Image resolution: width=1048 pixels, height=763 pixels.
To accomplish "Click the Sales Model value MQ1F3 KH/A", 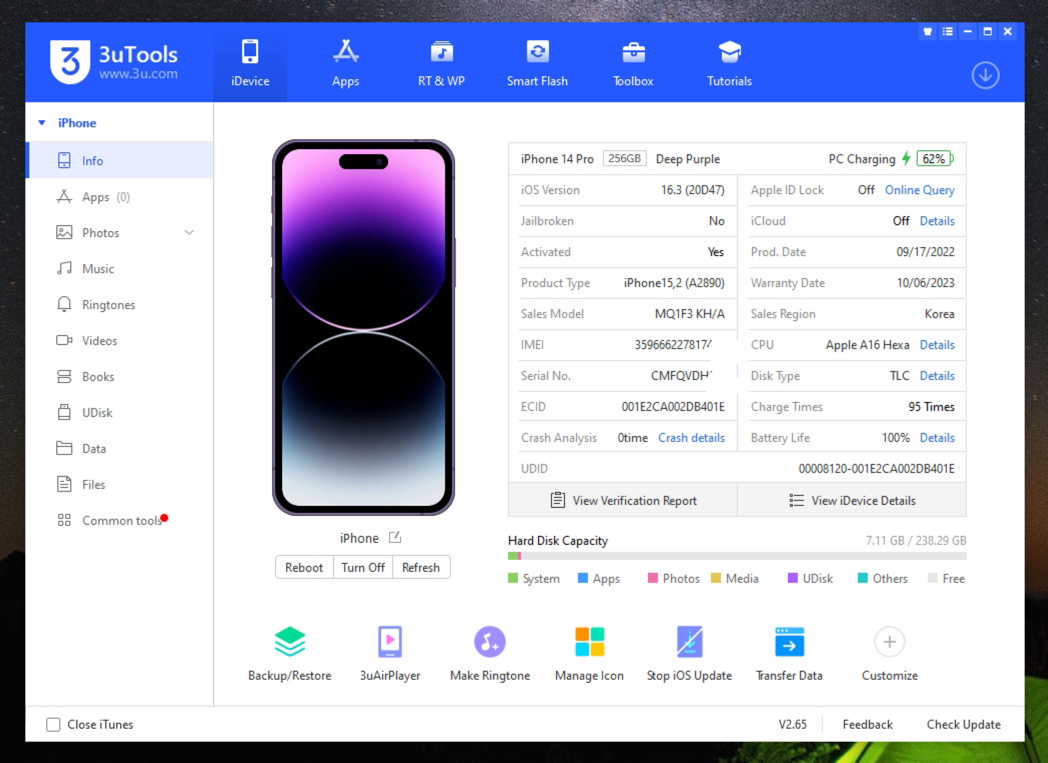I will [x=690, y=314].
